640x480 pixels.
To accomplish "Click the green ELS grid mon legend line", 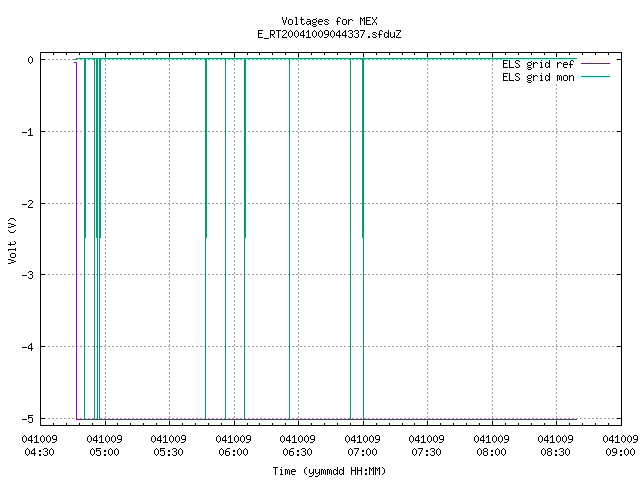I will coord(595,77).
